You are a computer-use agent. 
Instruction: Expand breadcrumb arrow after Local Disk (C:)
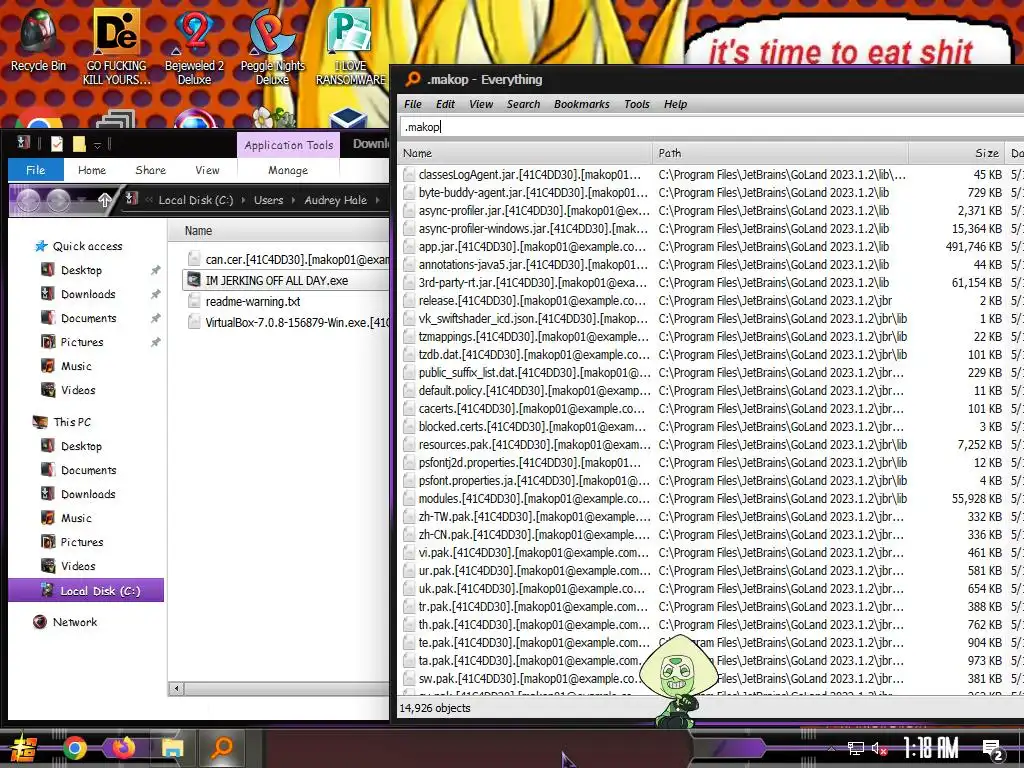tap(244, 200)
